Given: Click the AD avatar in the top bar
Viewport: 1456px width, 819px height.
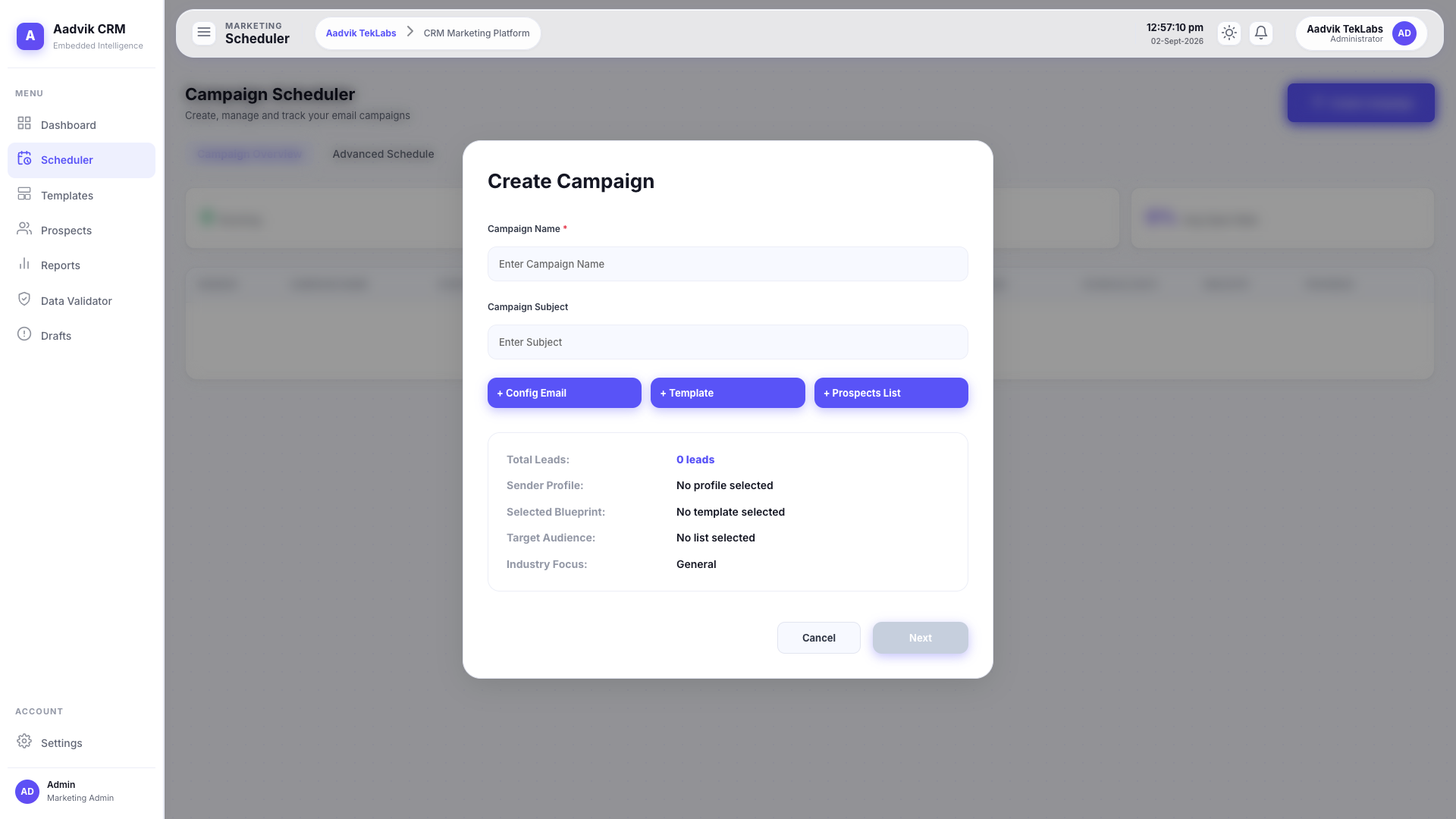Looking at the screenshot, I should (1404, 33).
